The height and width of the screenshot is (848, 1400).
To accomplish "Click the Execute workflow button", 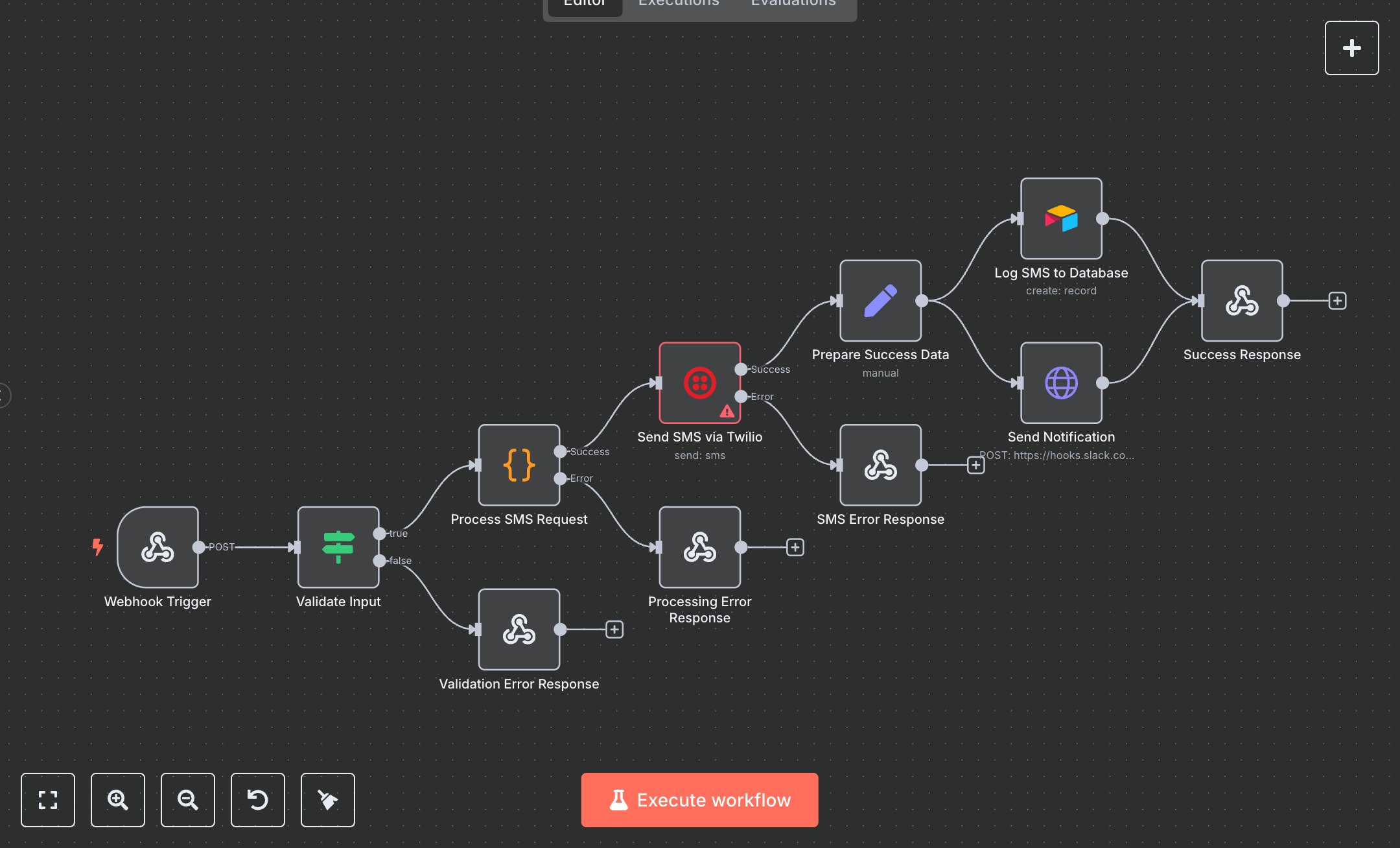I will [700, 800].
